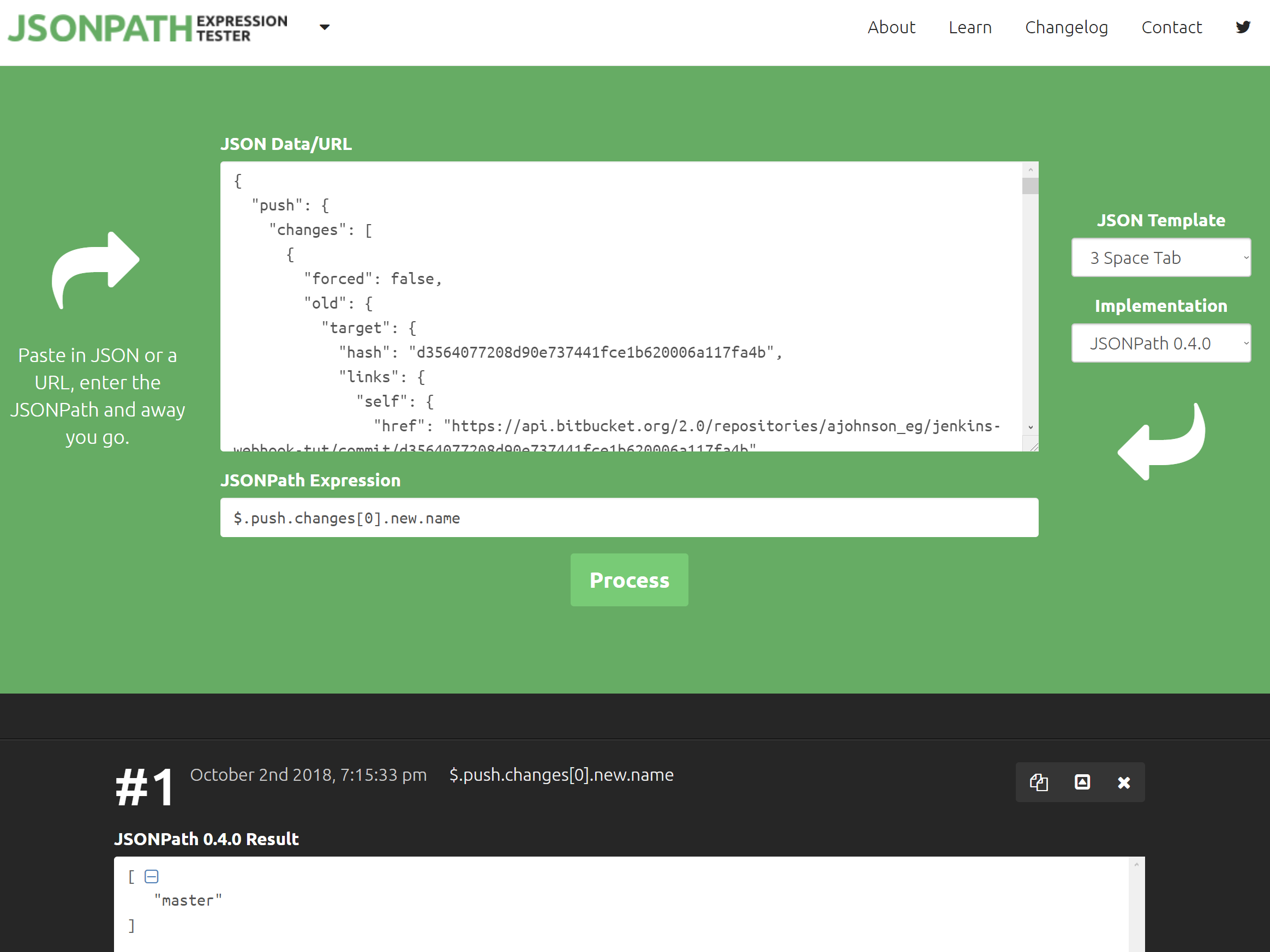Image resolution: width=1270 pixels, height=952 pixels.
Task: Click the scroll down arrow of JSON data box
Action: 1030,427
